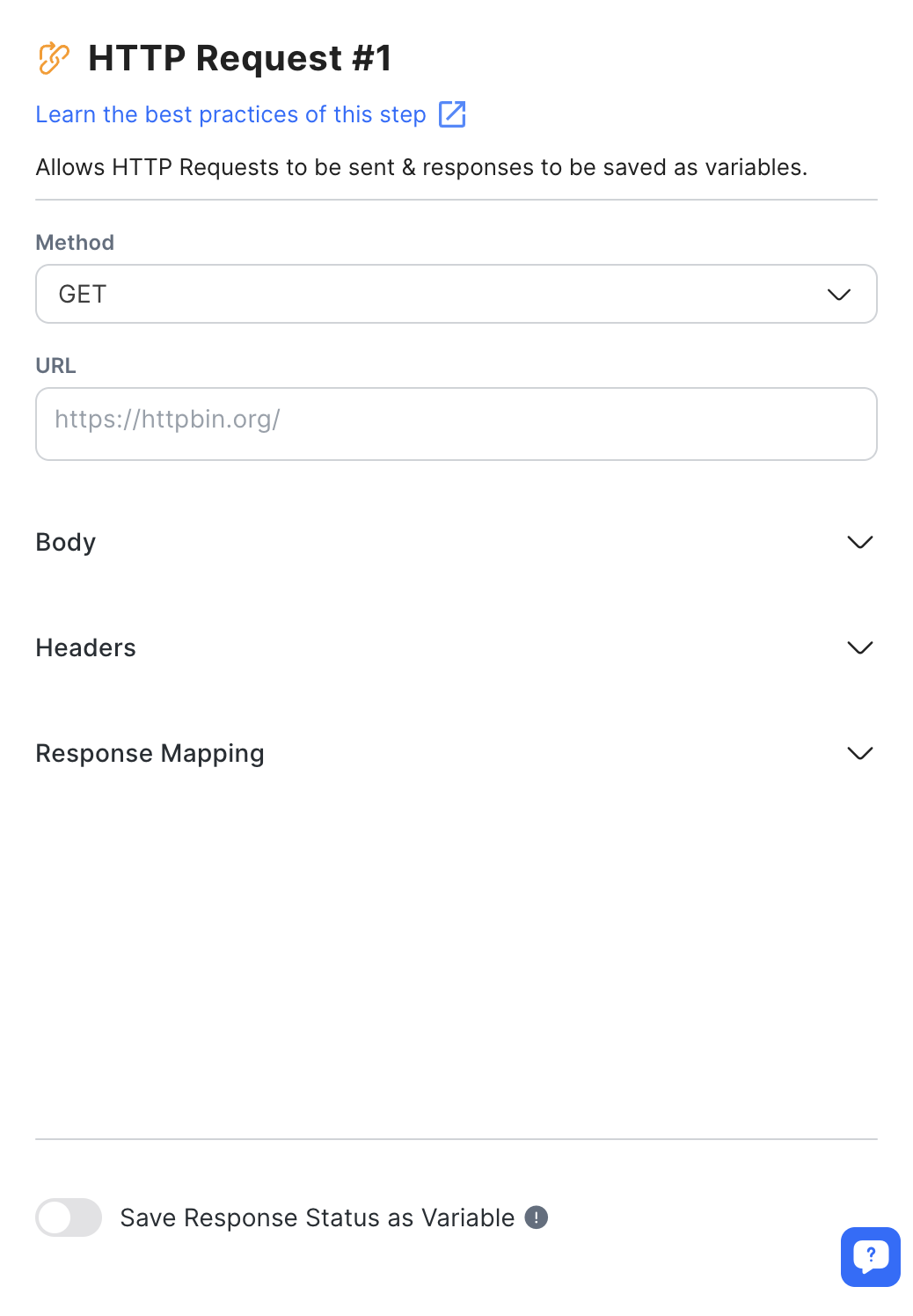The image size is (913, 1316).
Task: Click the orange HTTP Request step icon
Action: click(x=54, y=58)
